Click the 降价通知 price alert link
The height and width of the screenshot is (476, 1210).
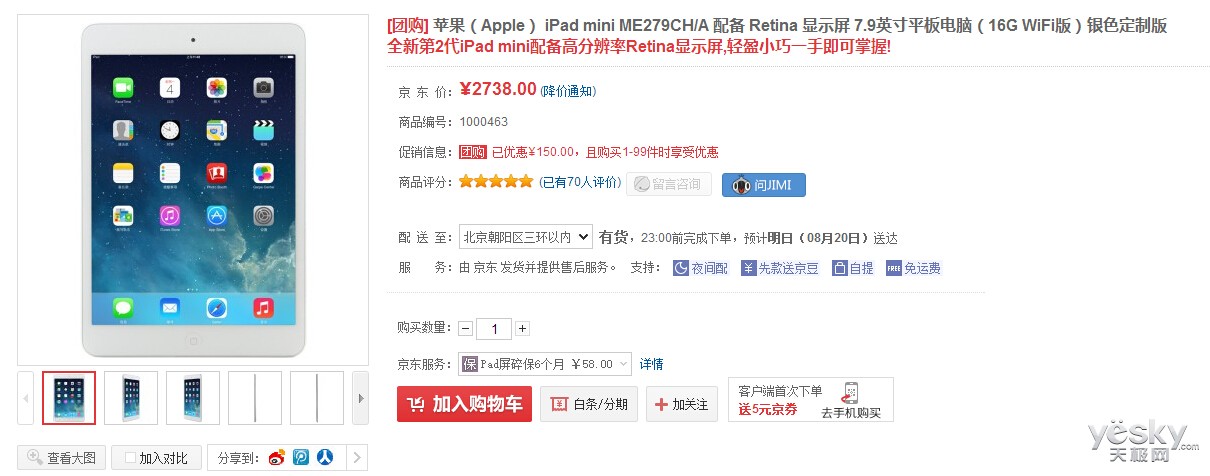point(569,91)
